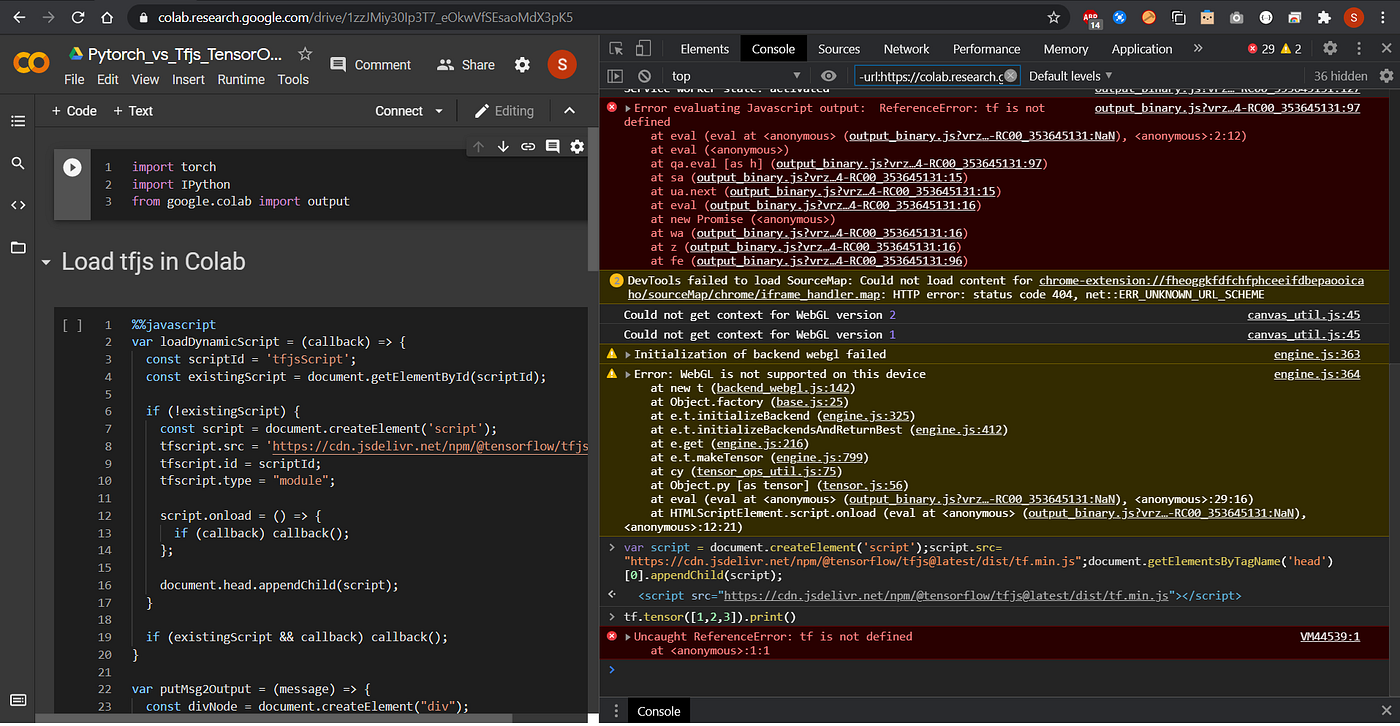Expand the Connect dropdown arrow
The height and width of the screenshot is (726, 1400).
437,111
